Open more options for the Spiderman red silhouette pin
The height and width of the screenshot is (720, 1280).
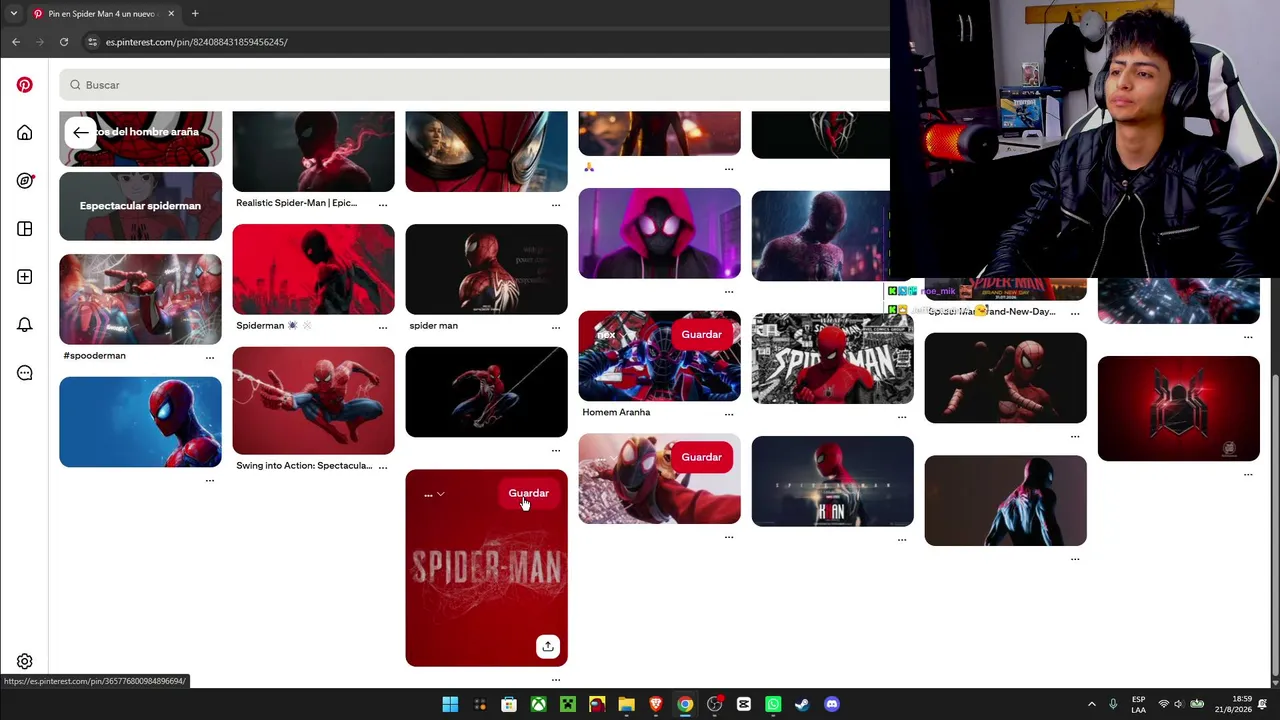tap(382, 327)
